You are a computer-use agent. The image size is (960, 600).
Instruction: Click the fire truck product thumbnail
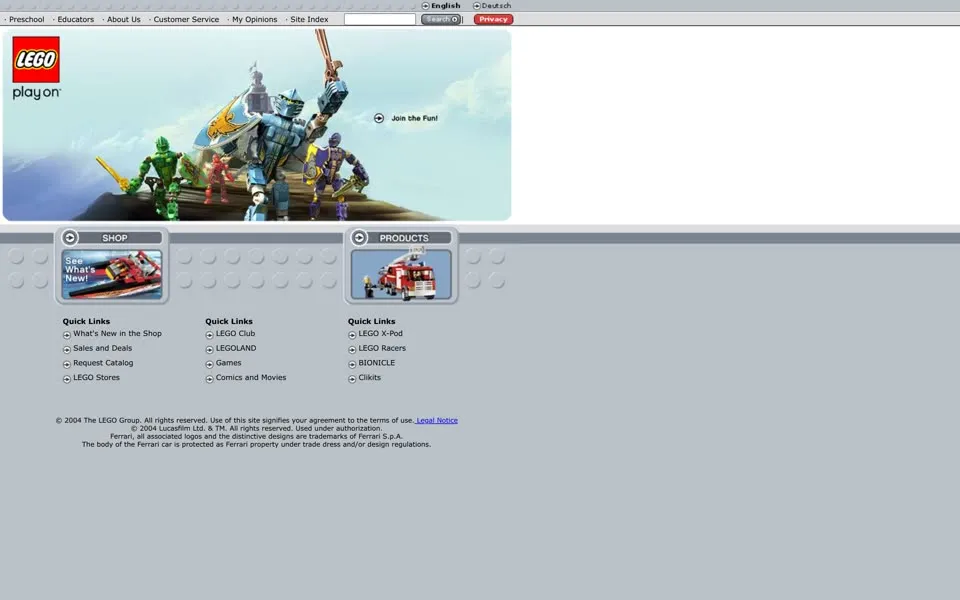(x=401, y=274)
